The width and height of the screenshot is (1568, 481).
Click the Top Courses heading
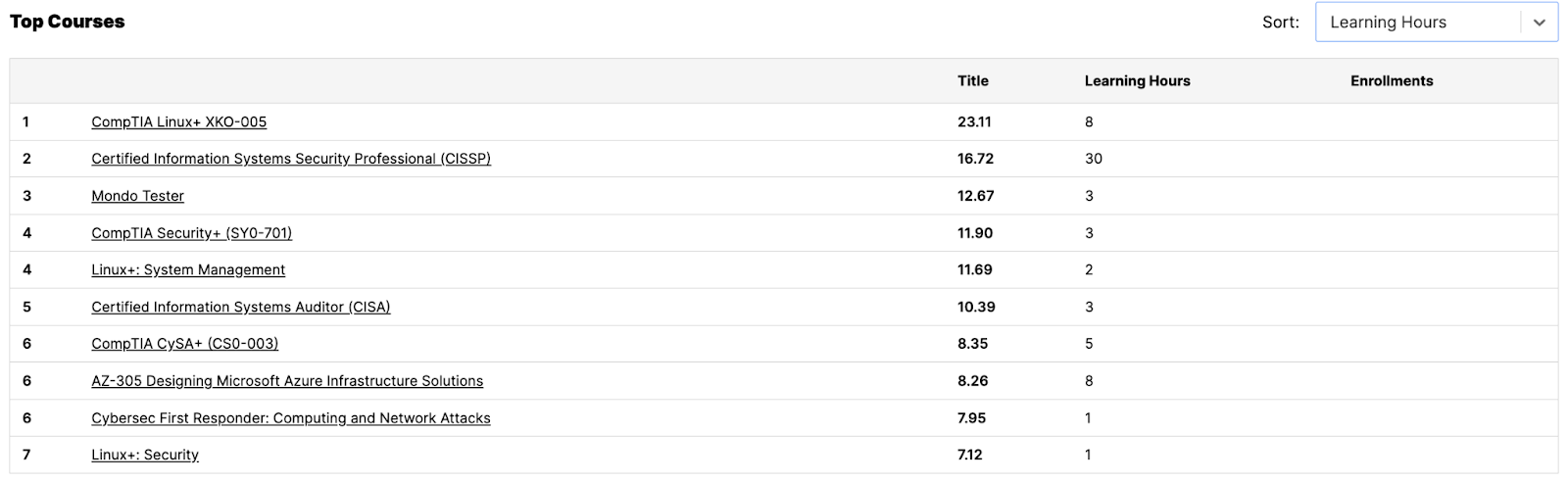point(68,22)
